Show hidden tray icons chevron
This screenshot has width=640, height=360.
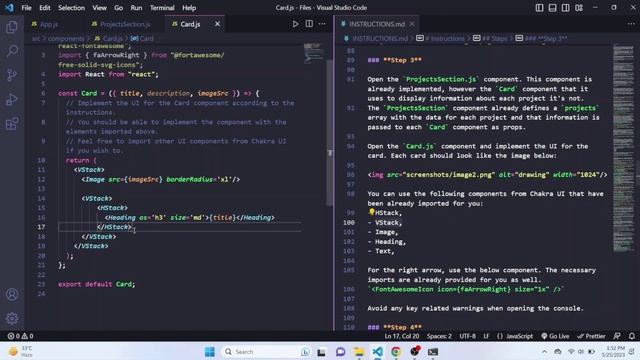[544, 351]
